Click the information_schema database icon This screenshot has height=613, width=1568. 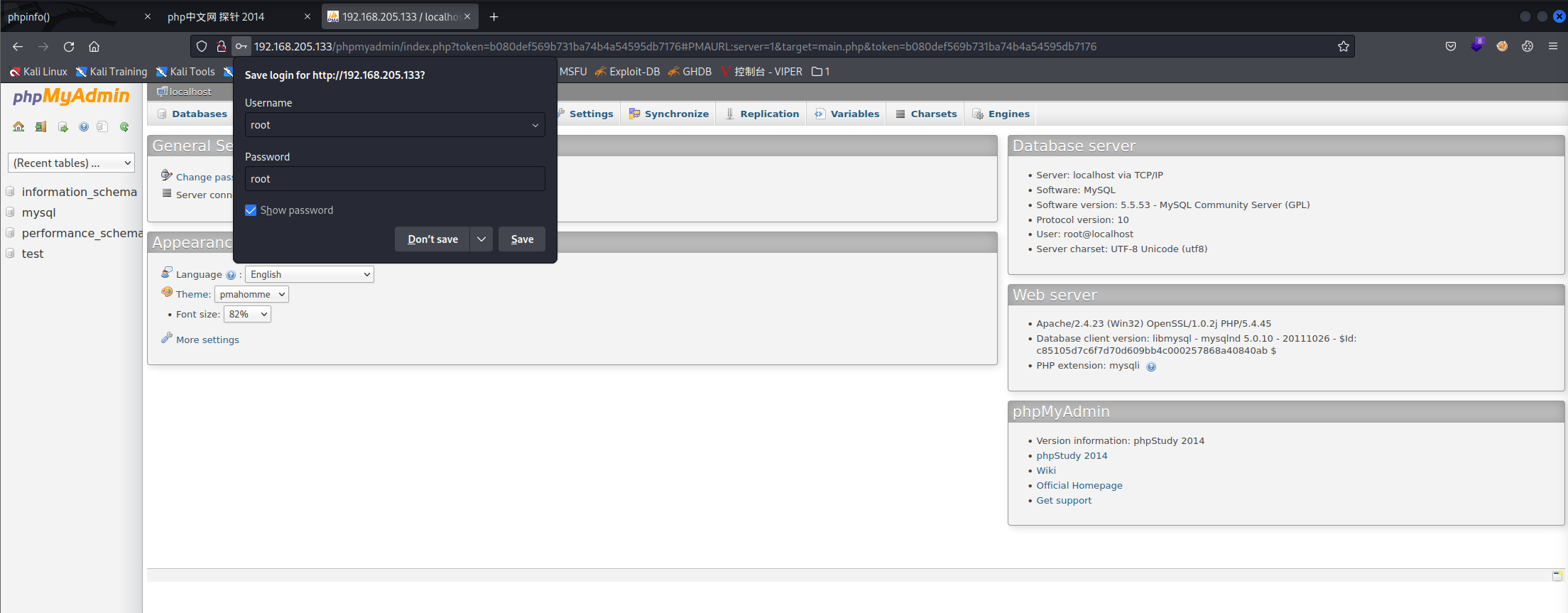(11, 192)
